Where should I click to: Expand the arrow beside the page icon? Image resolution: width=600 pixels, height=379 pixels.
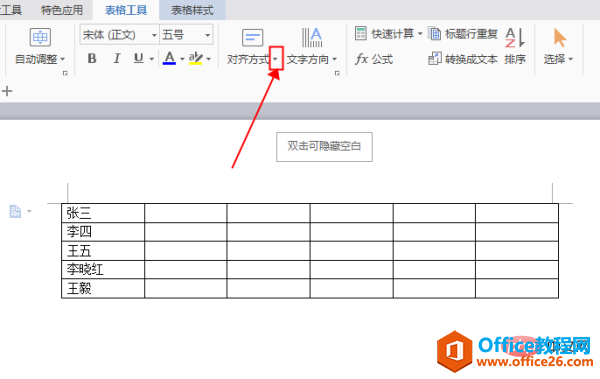click(29, 211)
